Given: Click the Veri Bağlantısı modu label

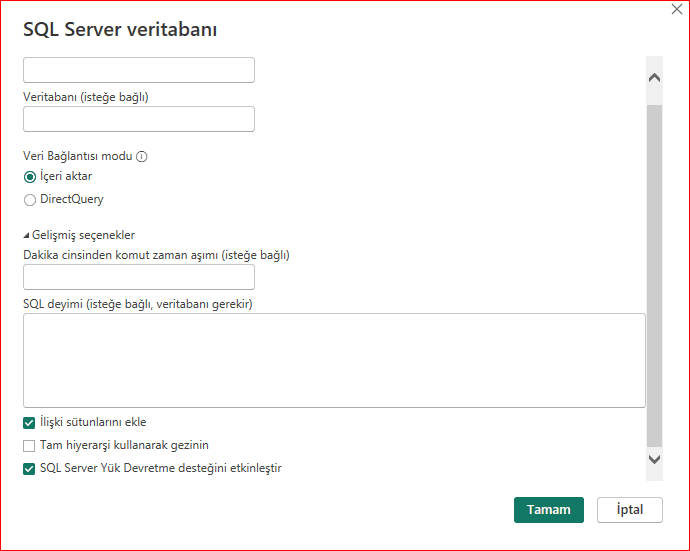Looking at the screenshot, I should [78, 157].
